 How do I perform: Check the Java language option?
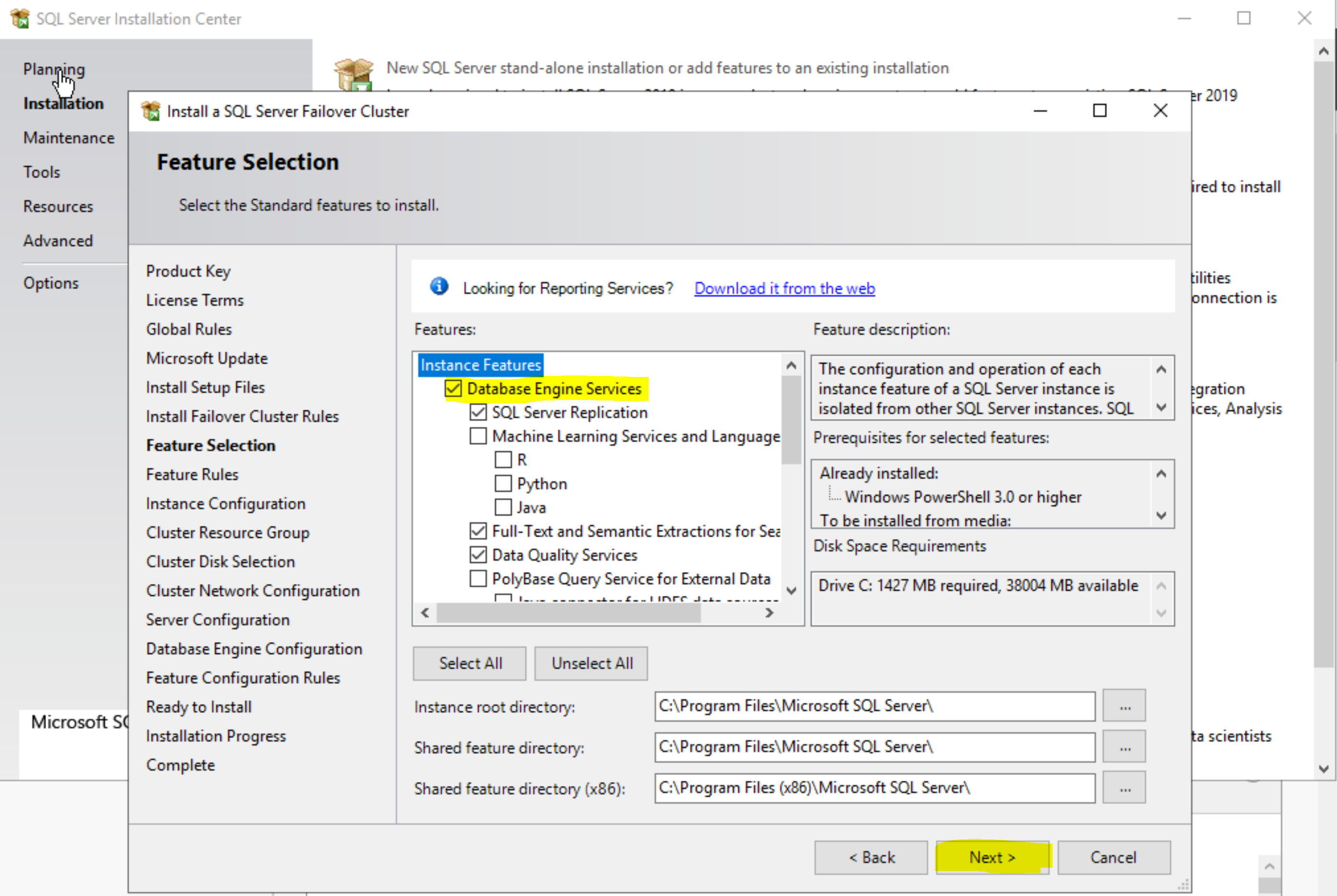tap(503, 507)
